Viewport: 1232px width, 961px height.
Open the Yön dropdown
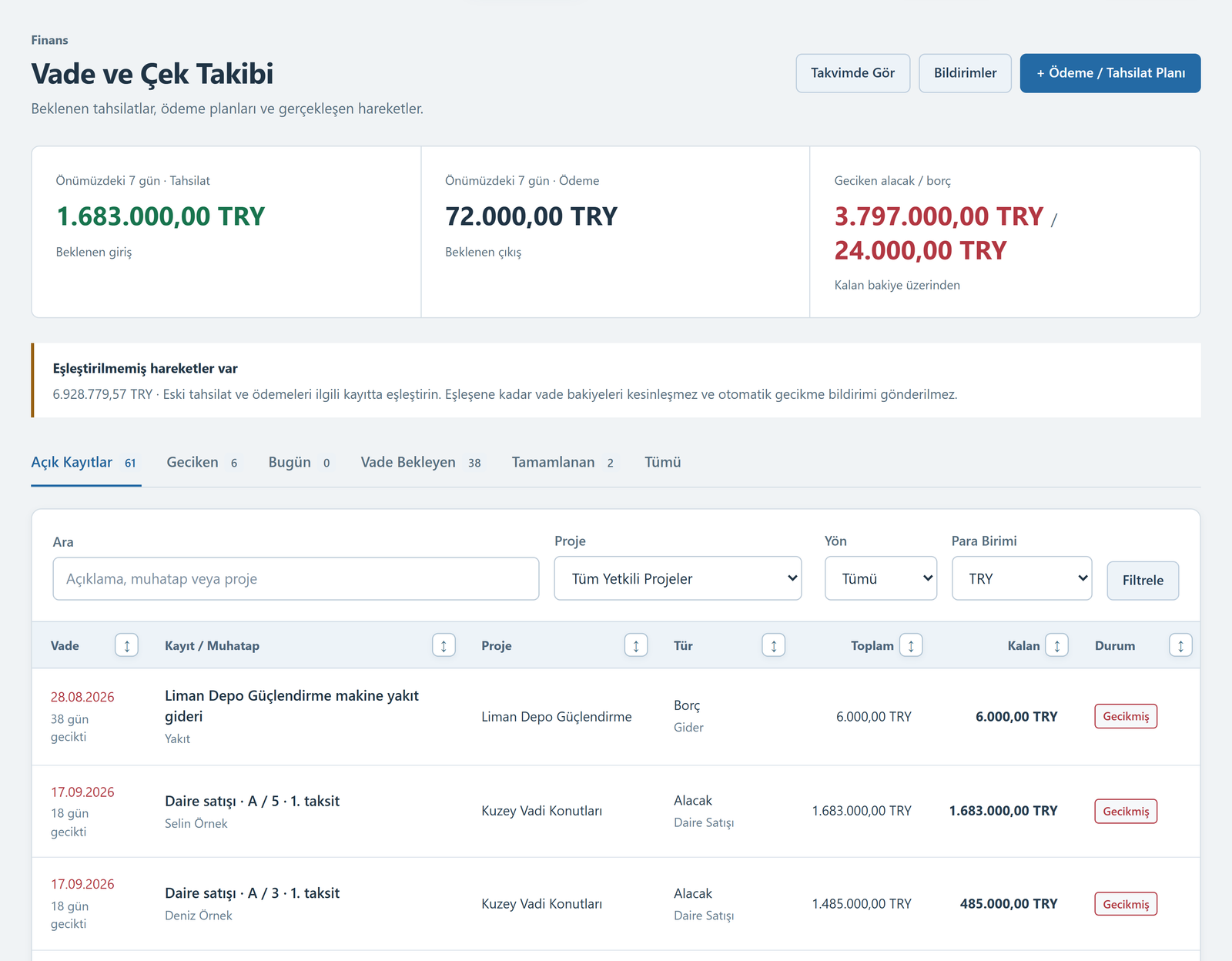(881, 578)
